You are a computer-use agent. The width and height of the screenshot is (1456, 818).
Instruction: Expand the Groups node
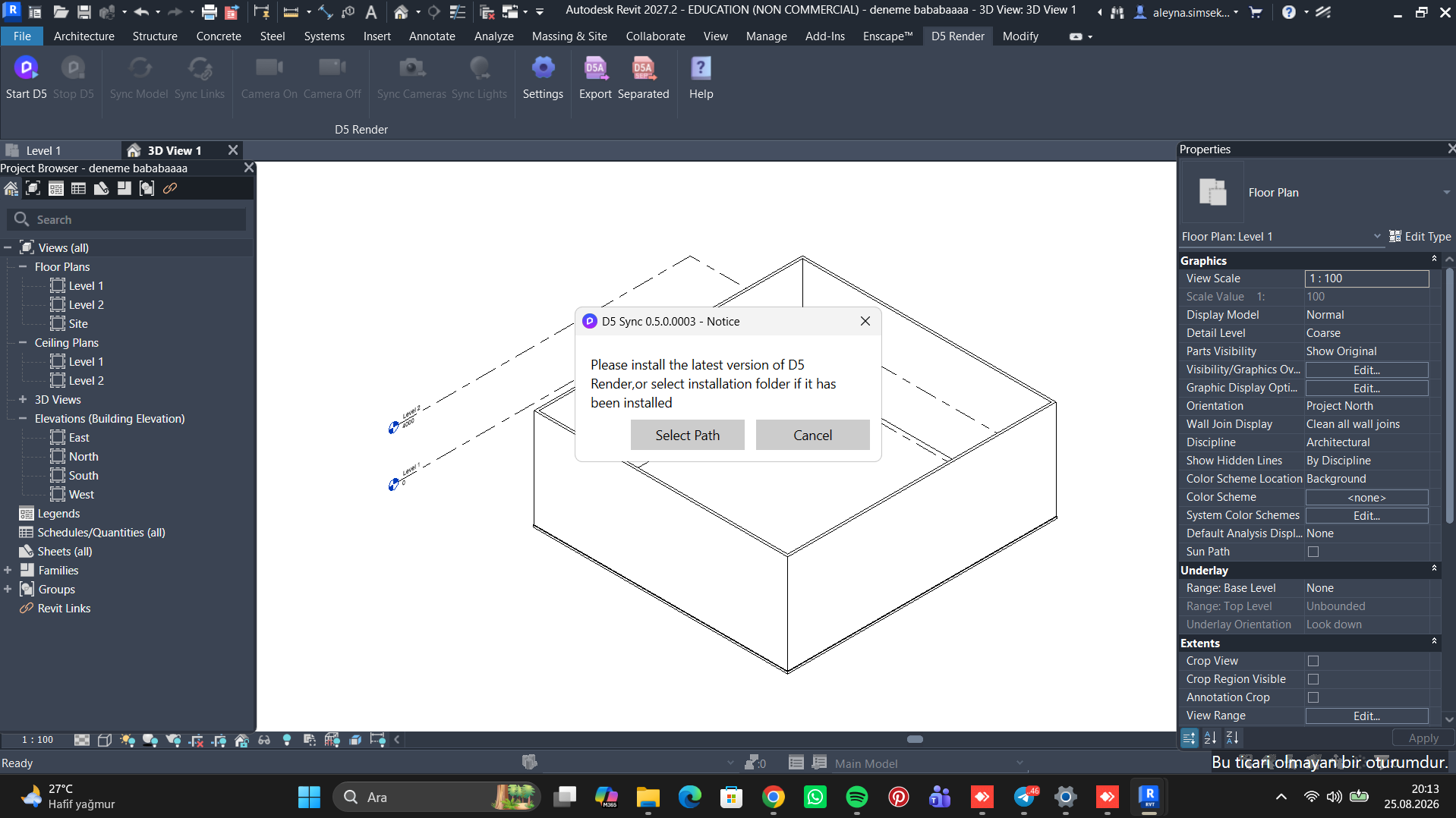[8, 590]
